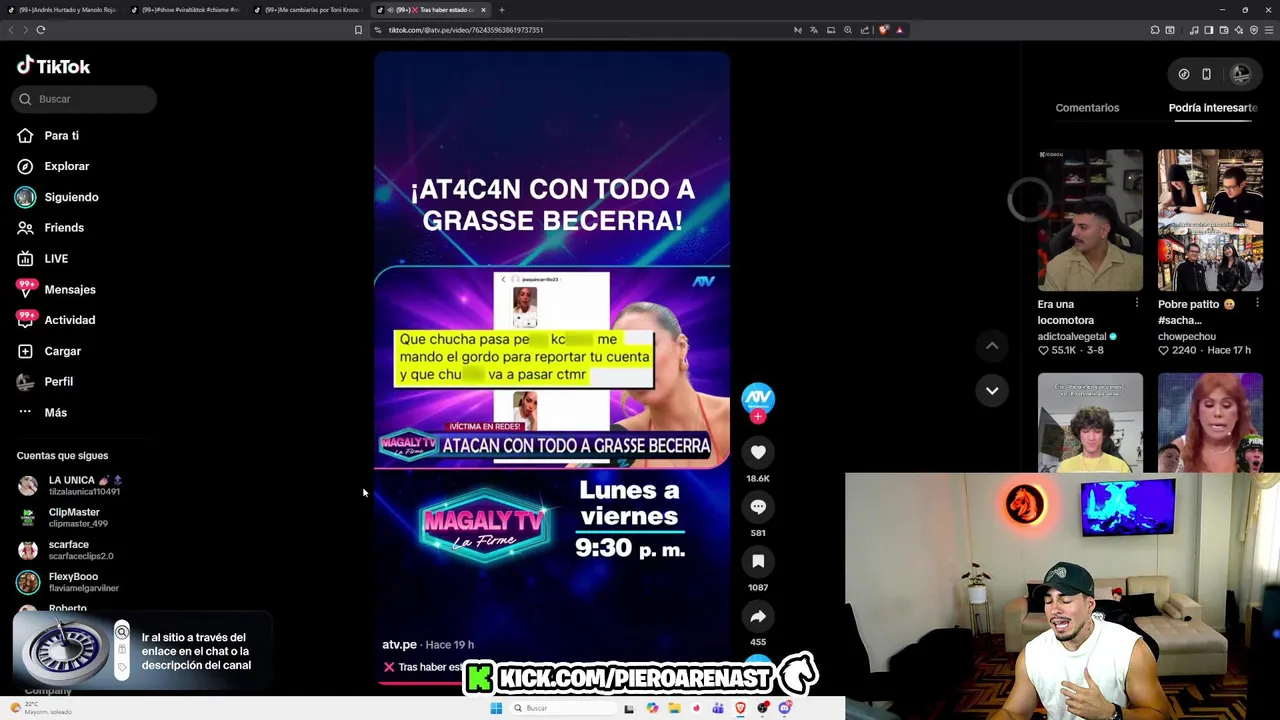
Task: Like the video with the heart icon
Action: 758,453
